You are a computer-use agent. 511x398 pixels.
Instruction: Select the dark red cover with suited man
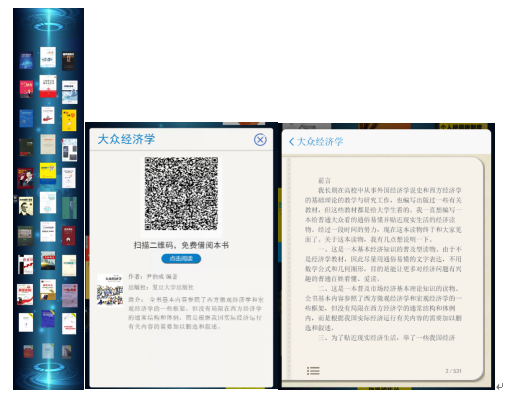click(x=25, y=178)
